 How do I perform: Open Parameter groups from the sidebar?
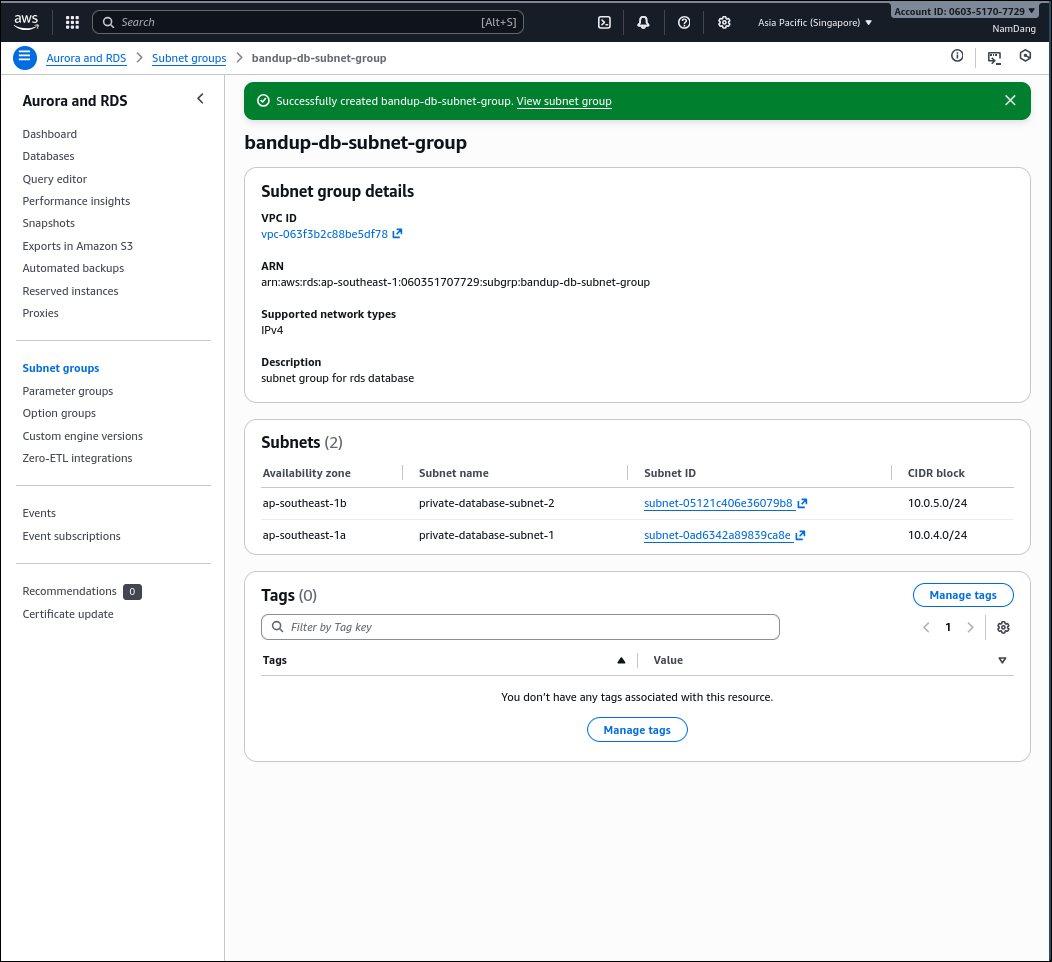point(67,391)
